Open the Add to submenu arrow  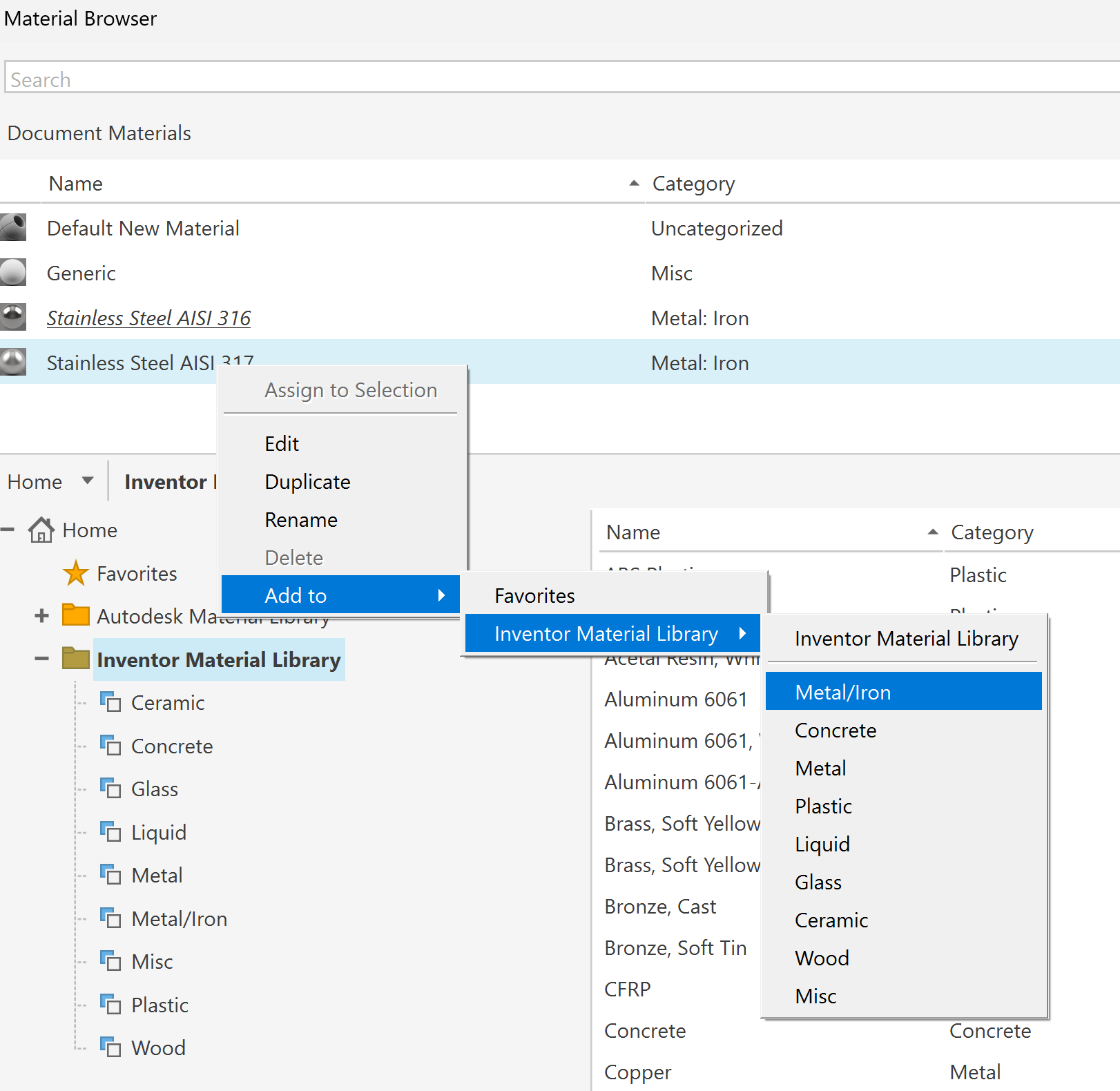coord(441,595)
